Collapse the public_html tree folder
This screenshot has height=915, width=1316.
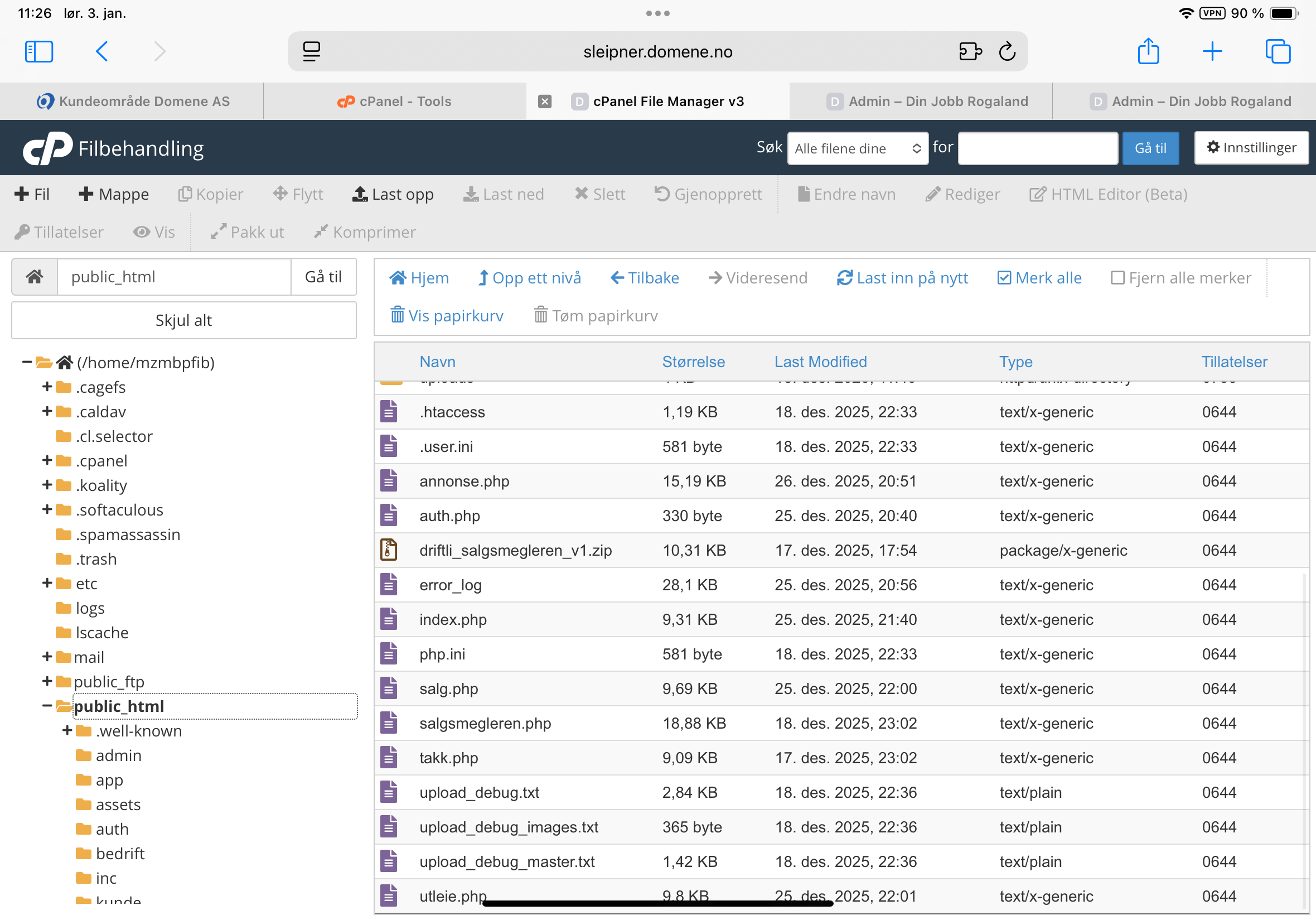(47, 706)
